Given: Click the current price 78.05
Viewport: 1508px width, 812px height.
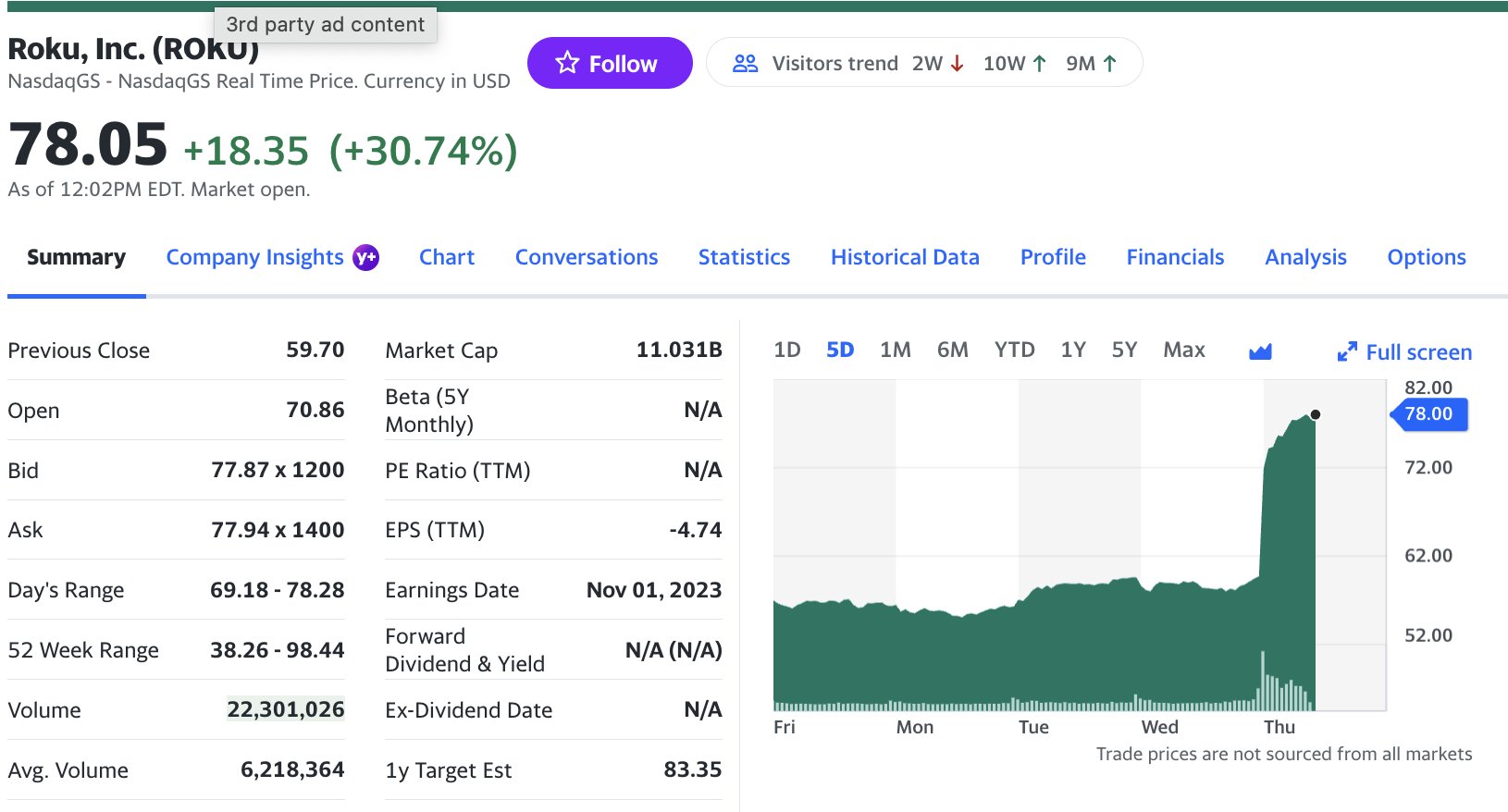Looking at the screenshot, I should tap(88, 145).
